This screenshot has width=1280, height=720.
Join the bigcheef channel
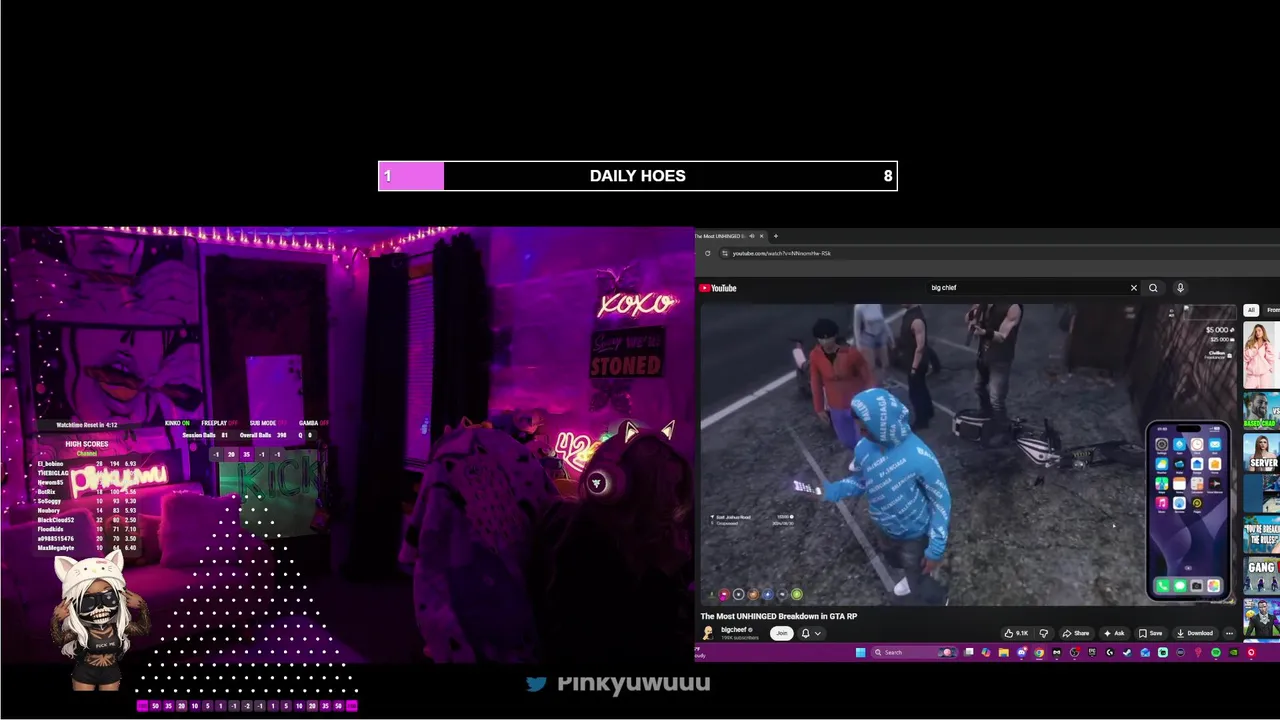(x=781, y=633)
